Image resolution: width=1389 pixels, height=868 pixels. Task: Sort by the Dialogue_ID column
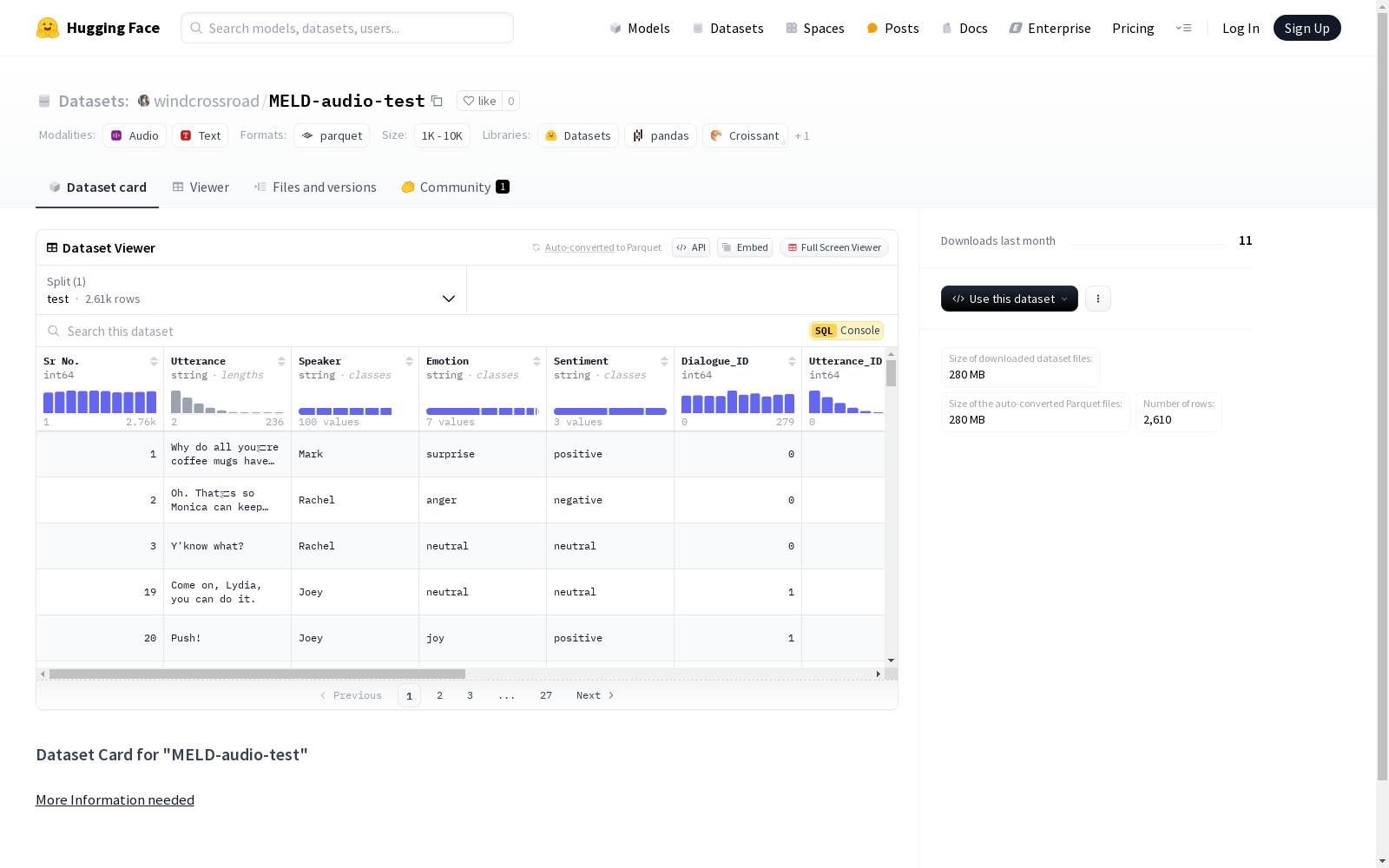(x=792, y=361)
